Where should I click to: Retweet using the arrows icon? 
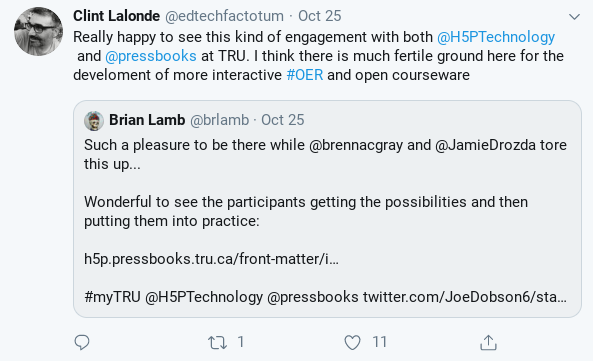point(217,343)
